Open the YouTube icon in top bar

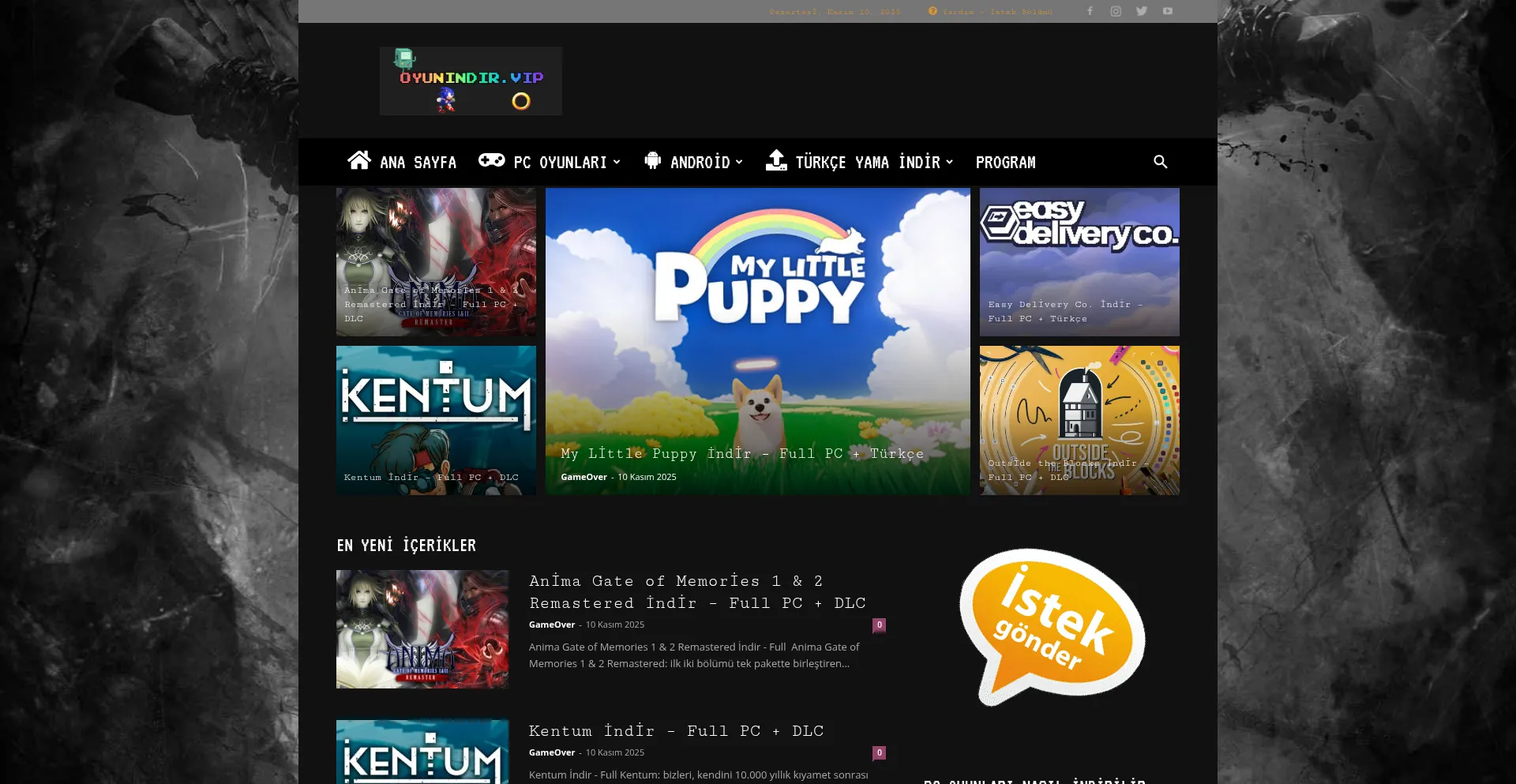(1167, 11)
